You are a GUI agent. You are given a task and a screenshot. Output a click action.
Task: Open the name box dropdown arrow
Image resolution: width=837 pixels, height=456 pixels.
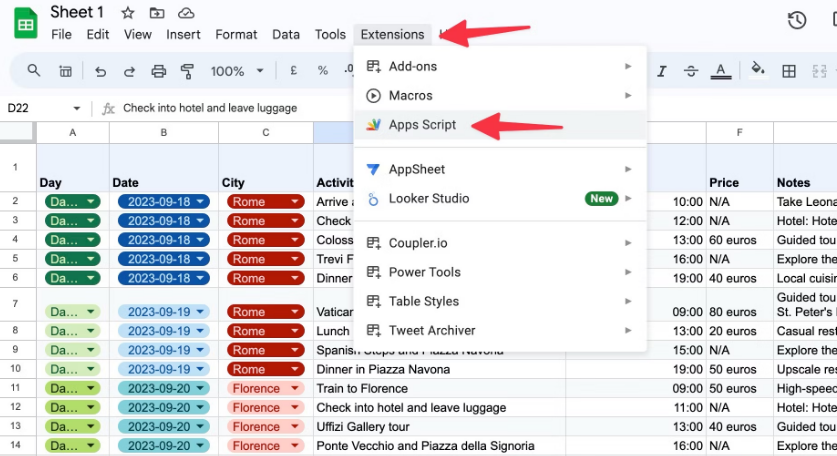[x=76, y=108]
